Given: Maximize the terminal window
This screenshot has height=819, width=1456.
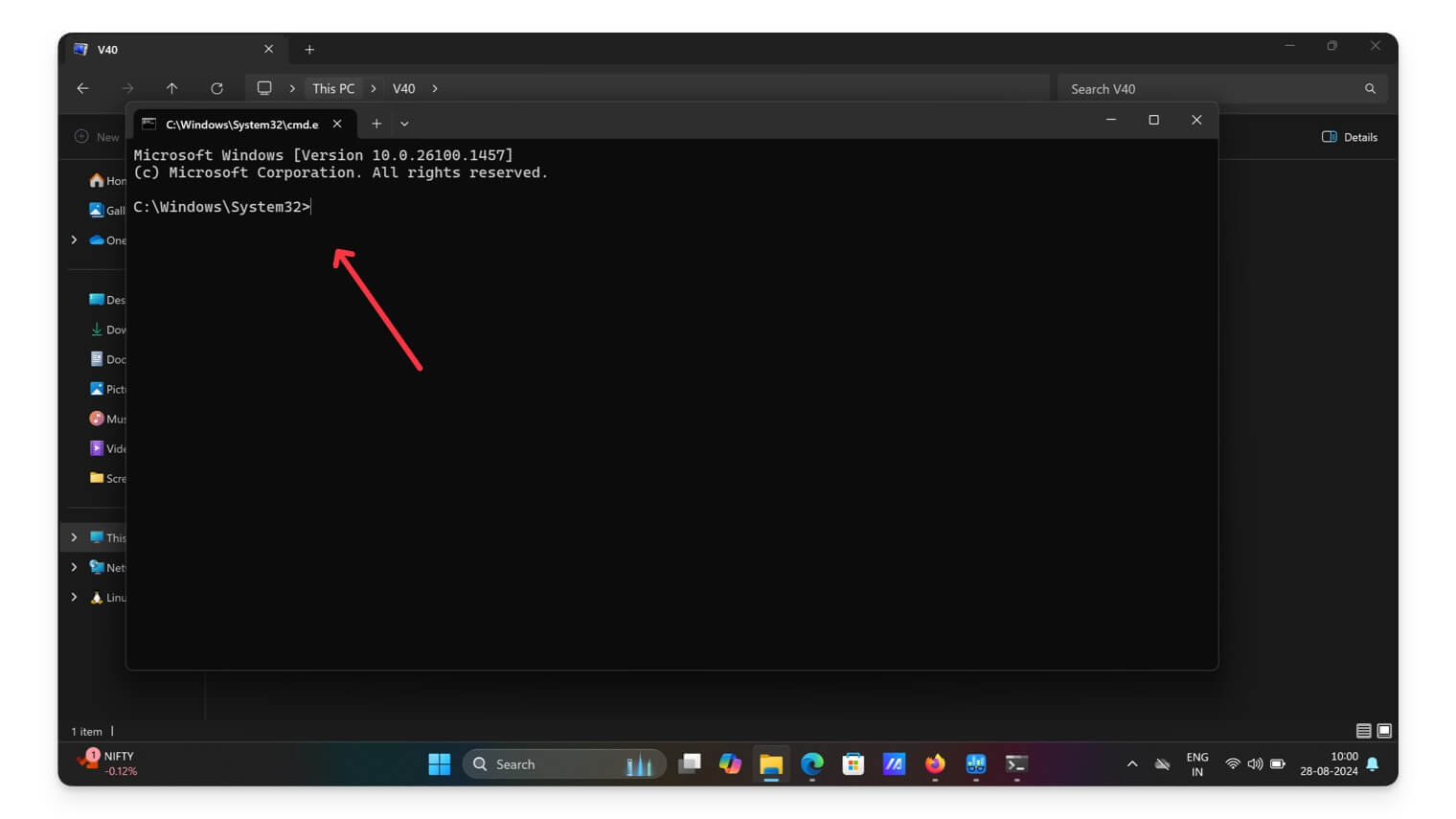Looking at the screenshot, I should click(1154, 120).
